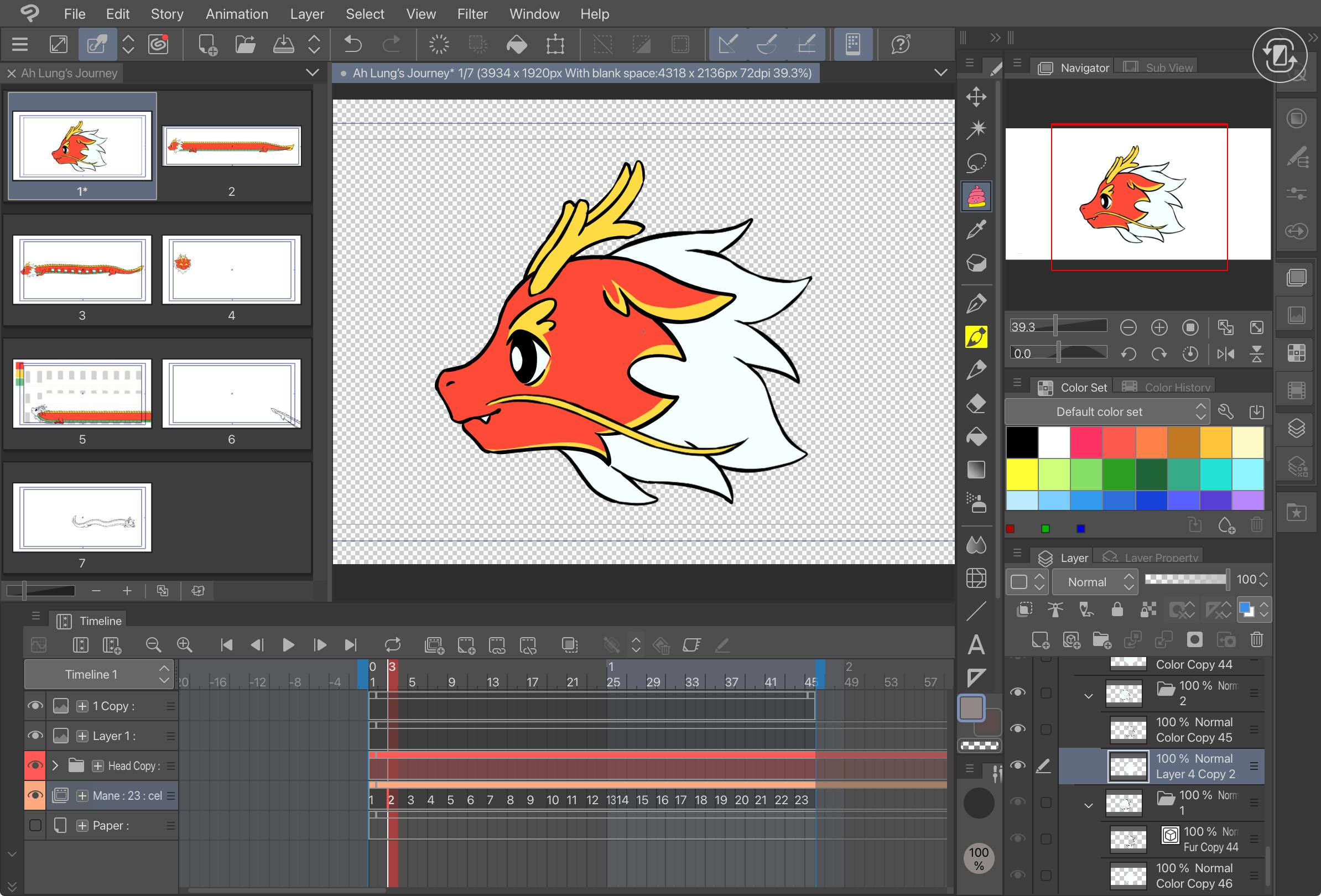Delete layer with trash icon

[x=1256, y=640]
